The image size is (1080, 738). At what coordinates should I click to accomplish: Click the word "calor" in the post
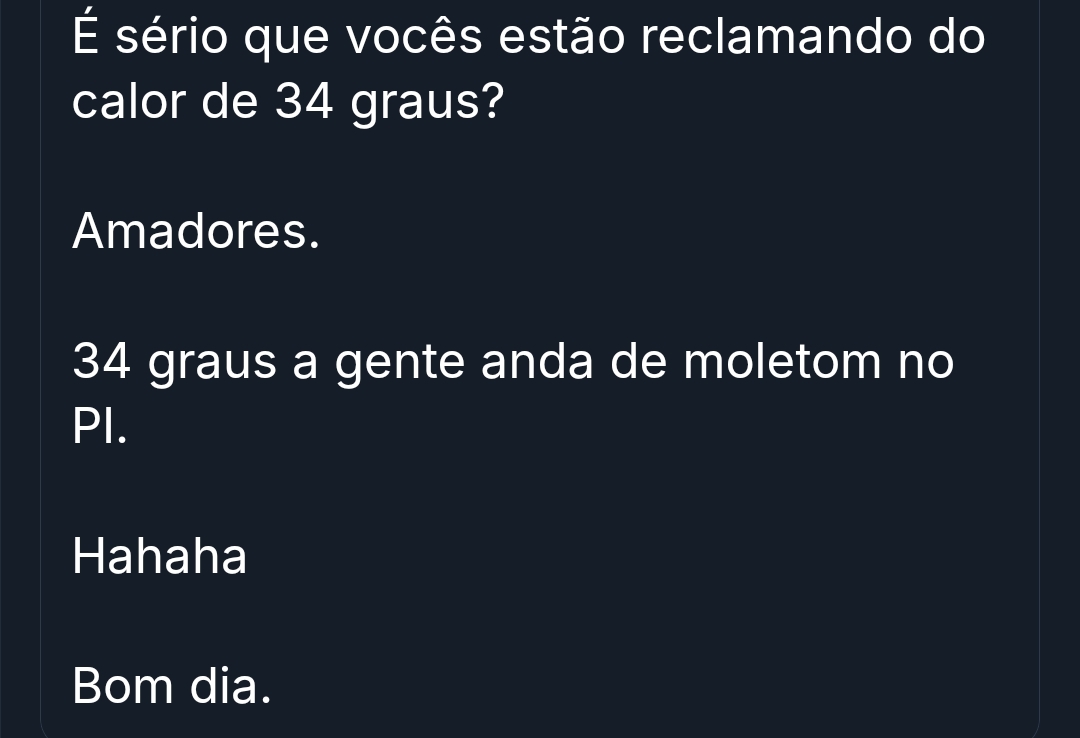coord(129,103)
